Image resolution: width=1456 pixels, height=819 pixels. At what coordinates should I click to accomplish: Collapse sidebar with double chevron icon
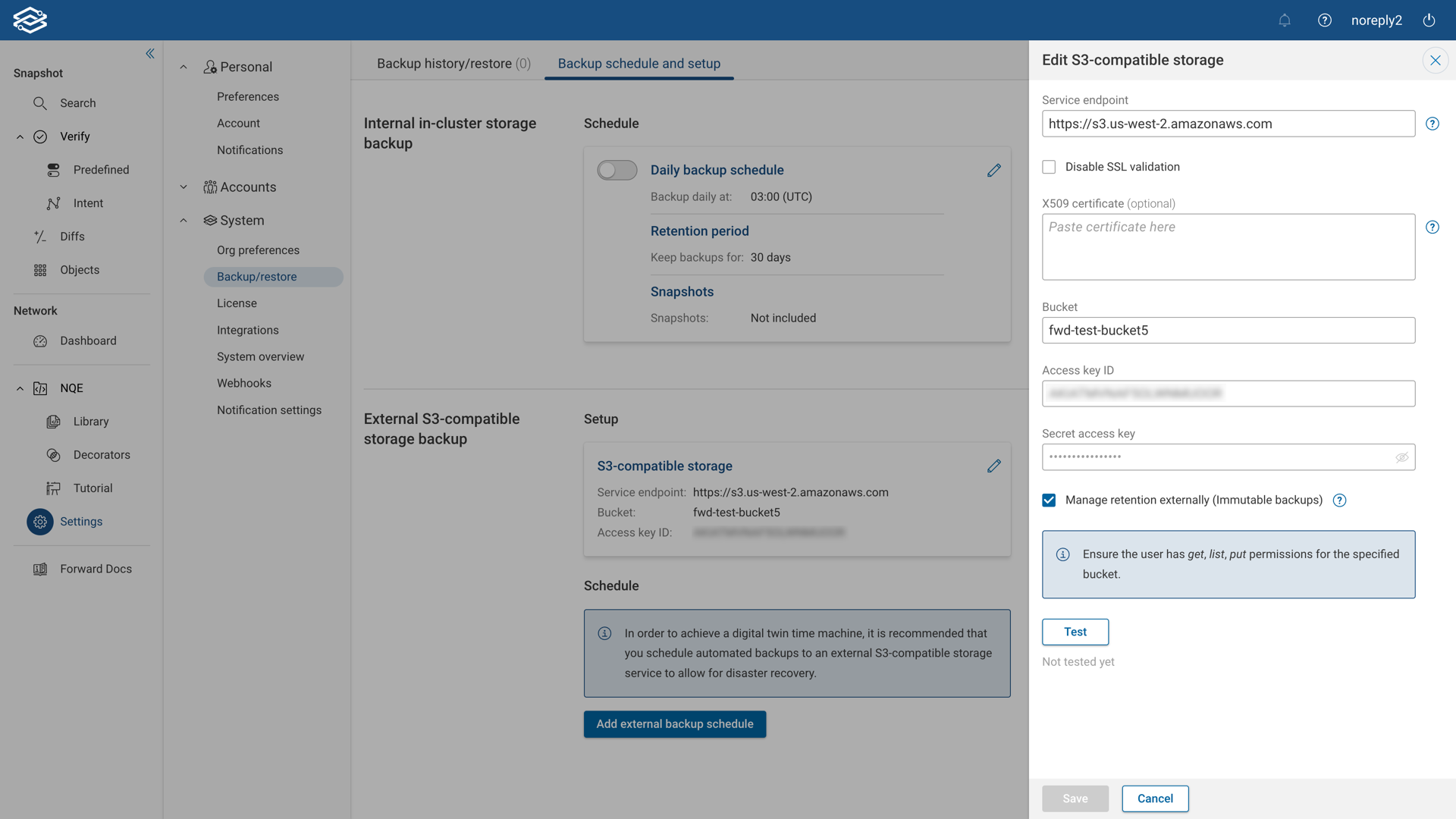(x=150, y=53)
